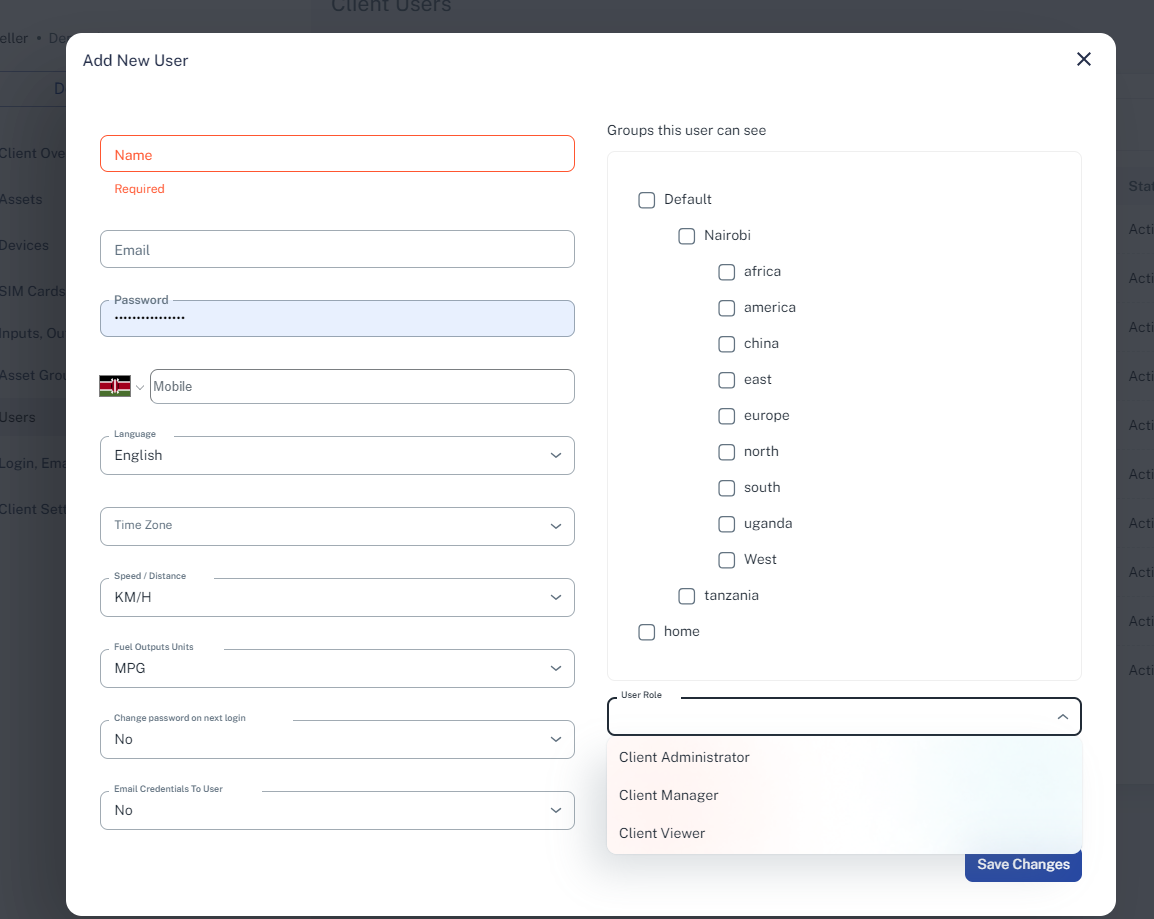Open the Email Credentials To User dropdown arrow
The height and width of the screenshot is (919, 1154).
(x=556, y=810)
